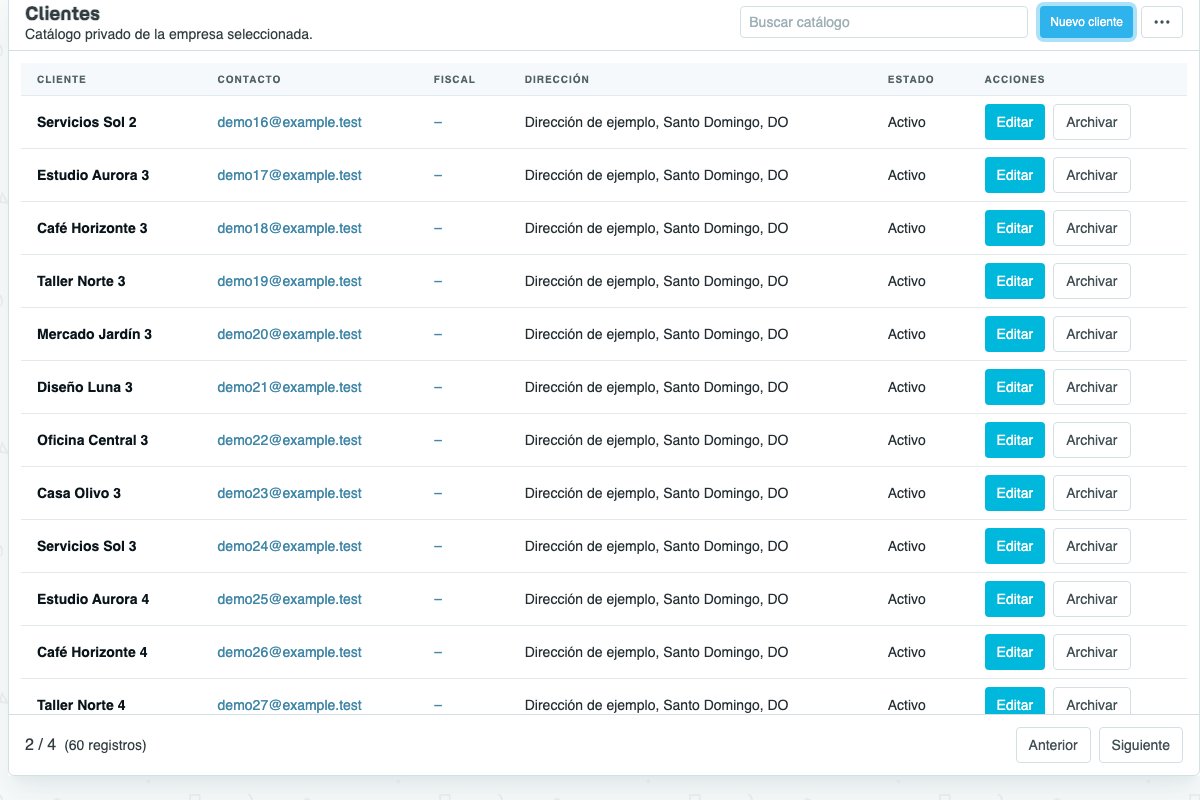Edit the Mercado Jardín 3 client
The image size is (1200, 800).
tap(1015, 334)
